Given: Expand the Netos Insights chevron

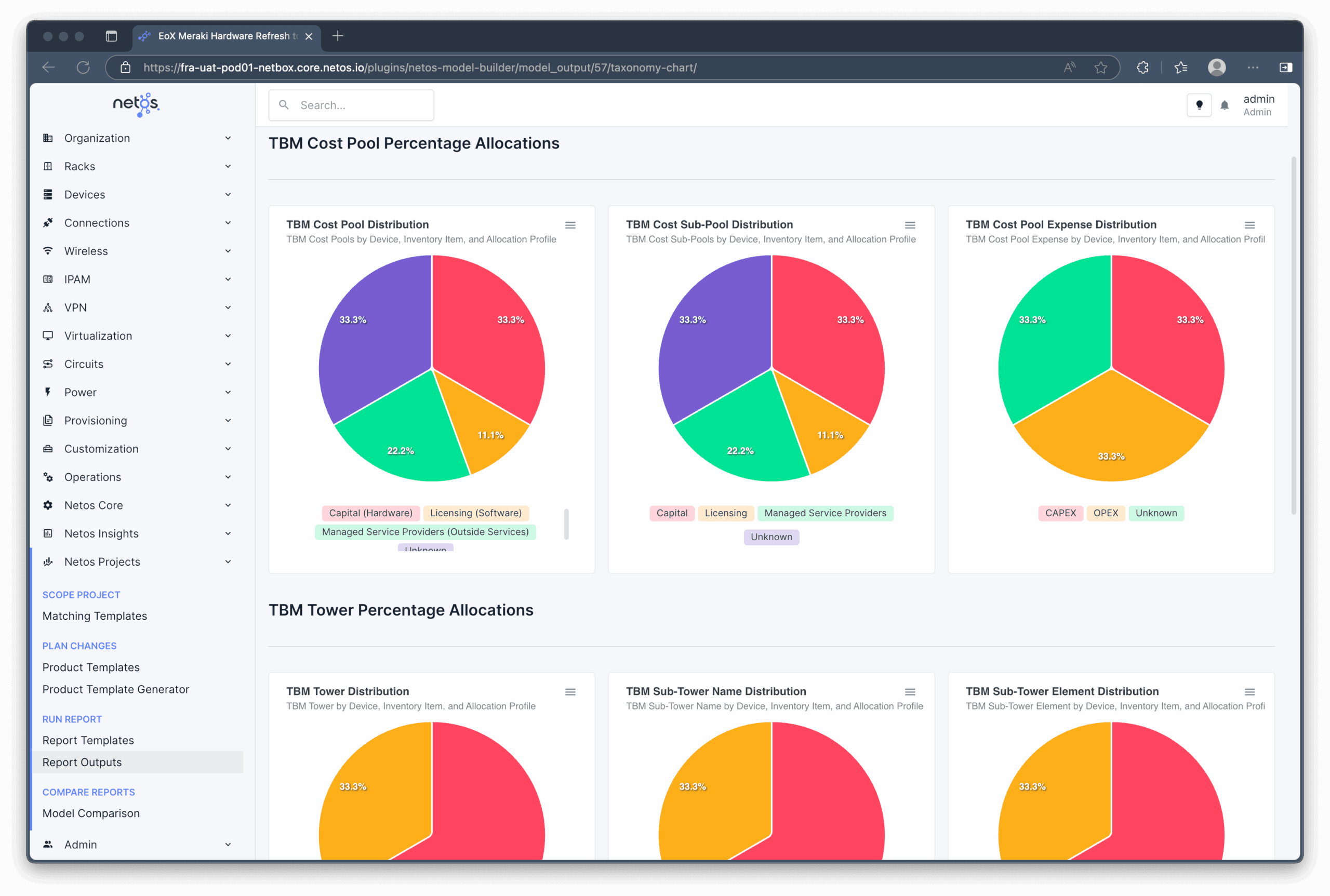Looking at the screenshot, I should click(x=228, y=534).
